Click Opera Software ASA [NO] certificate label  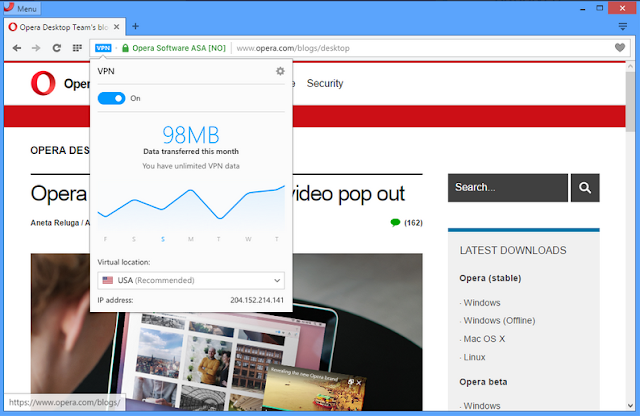pos(179,48)
